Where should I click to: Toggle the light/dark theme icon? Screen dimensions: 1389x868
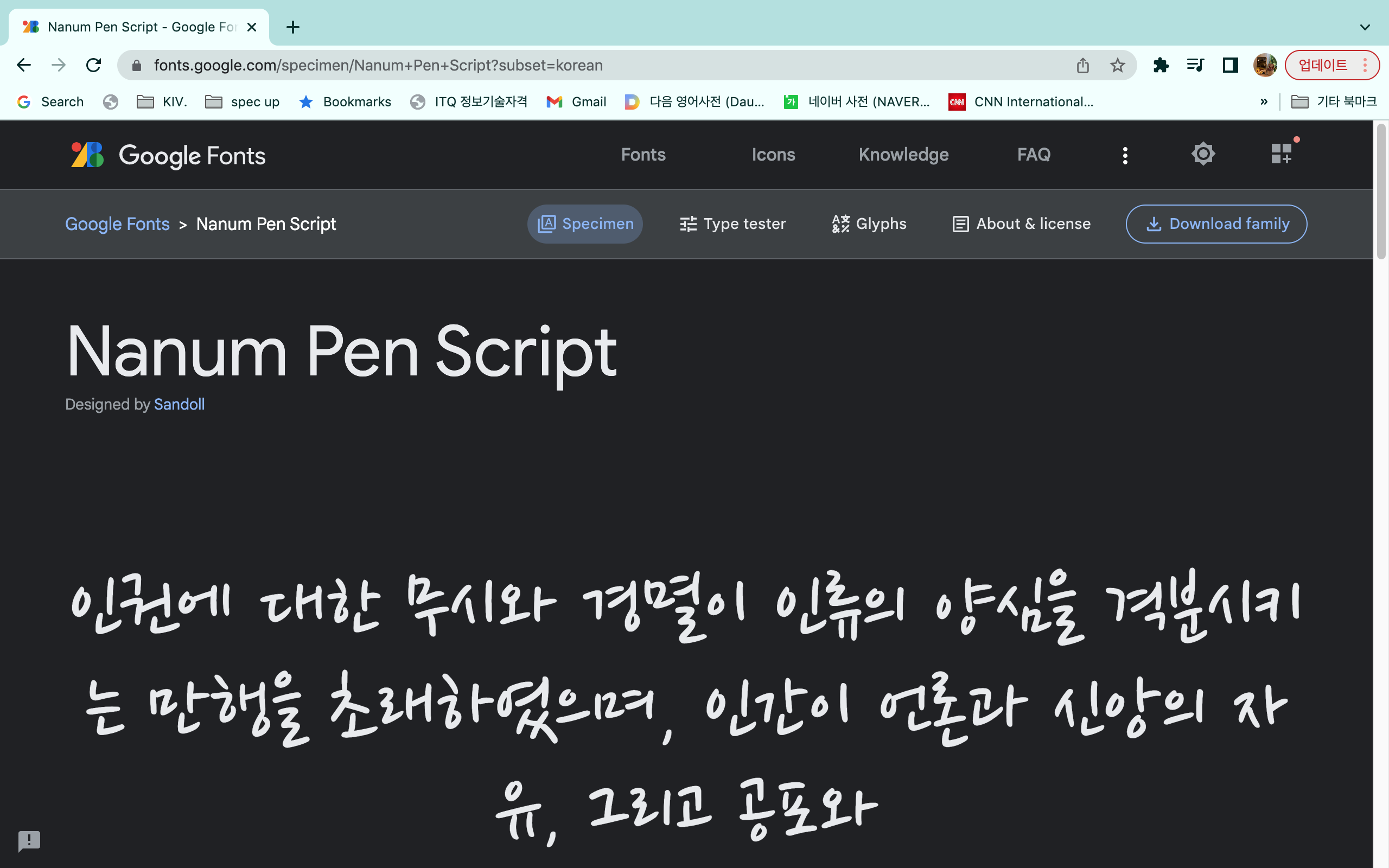tap(1203, 154)
